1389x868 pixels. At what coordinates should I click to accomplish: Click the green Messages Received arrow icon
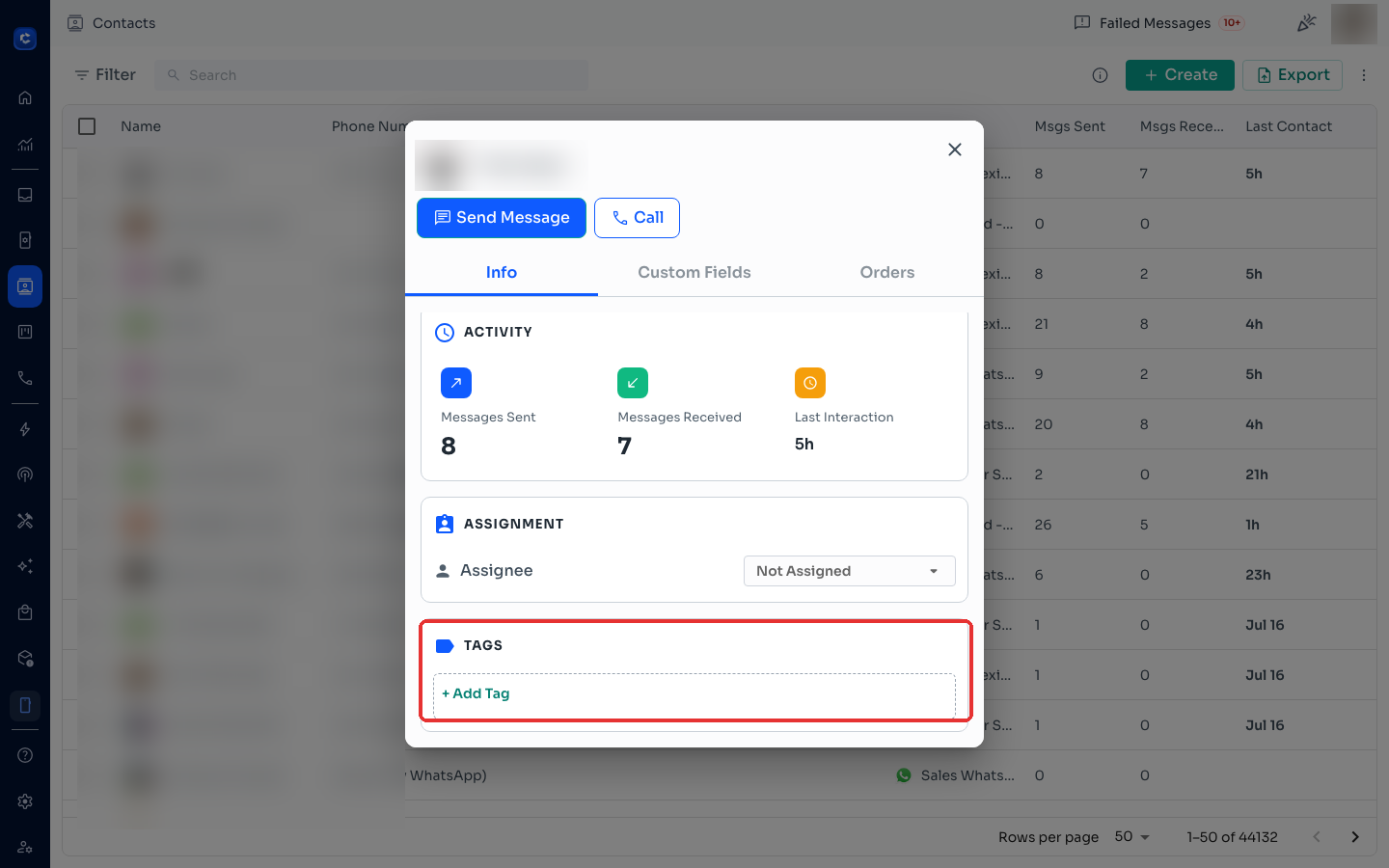(633, 383)
